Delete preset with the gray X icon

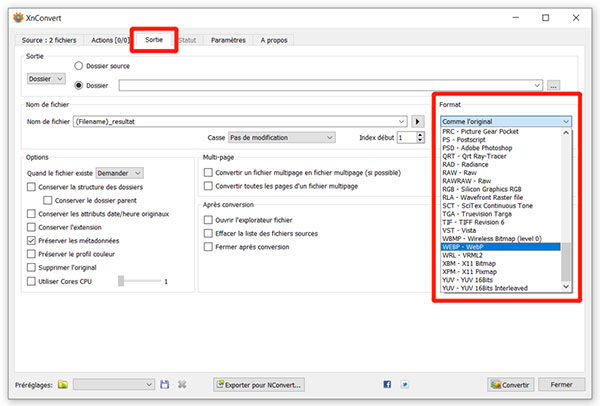(182, 385)
